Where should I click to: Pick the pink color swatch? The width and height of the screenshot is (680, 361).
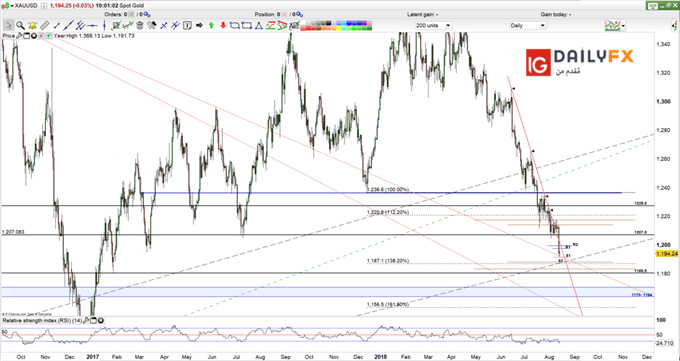(x=369, y=23)
